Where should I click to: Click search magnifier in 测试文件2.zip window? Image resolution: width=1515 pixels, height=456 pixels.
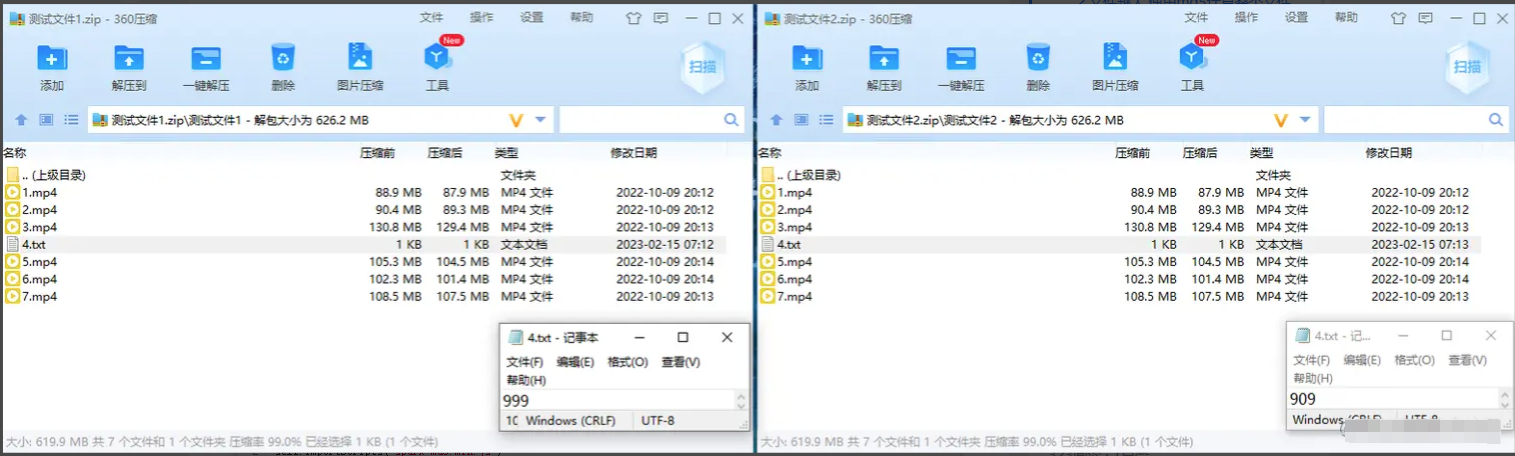(x=1496, y=120)
